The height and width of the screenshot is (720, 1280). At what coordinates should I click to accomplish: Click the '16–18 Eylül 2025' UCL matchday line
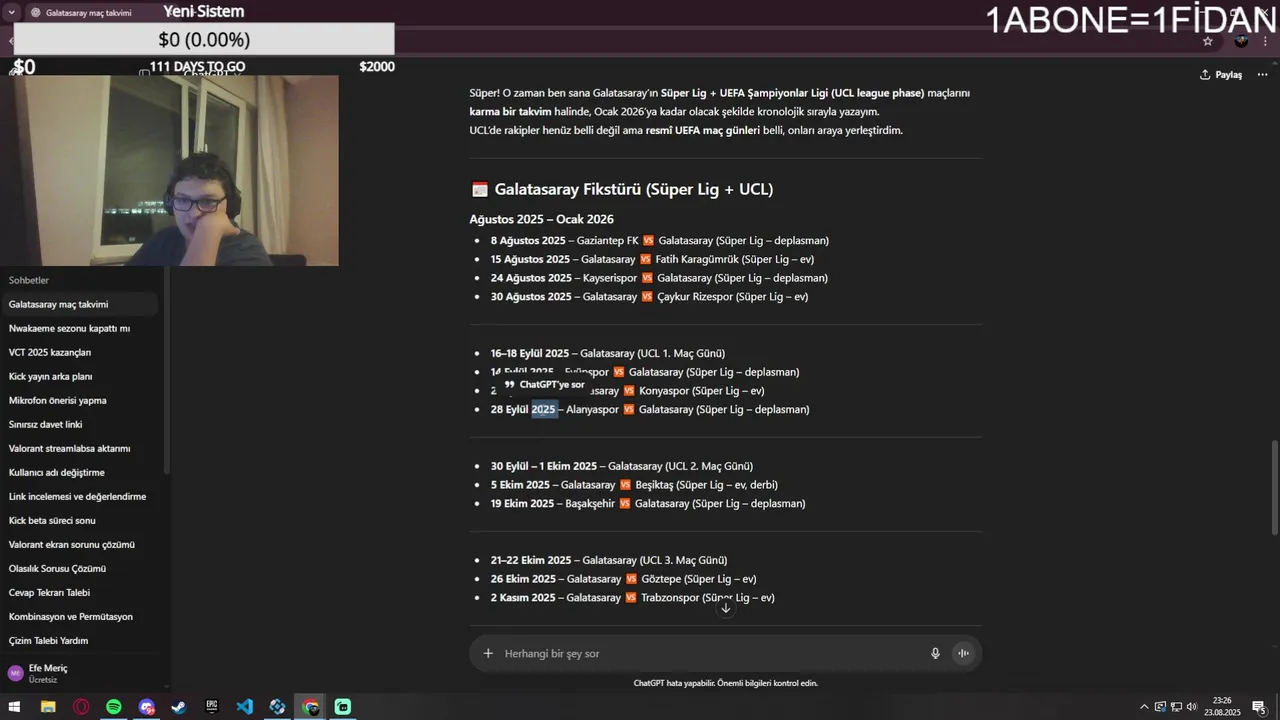click(608, 353)
